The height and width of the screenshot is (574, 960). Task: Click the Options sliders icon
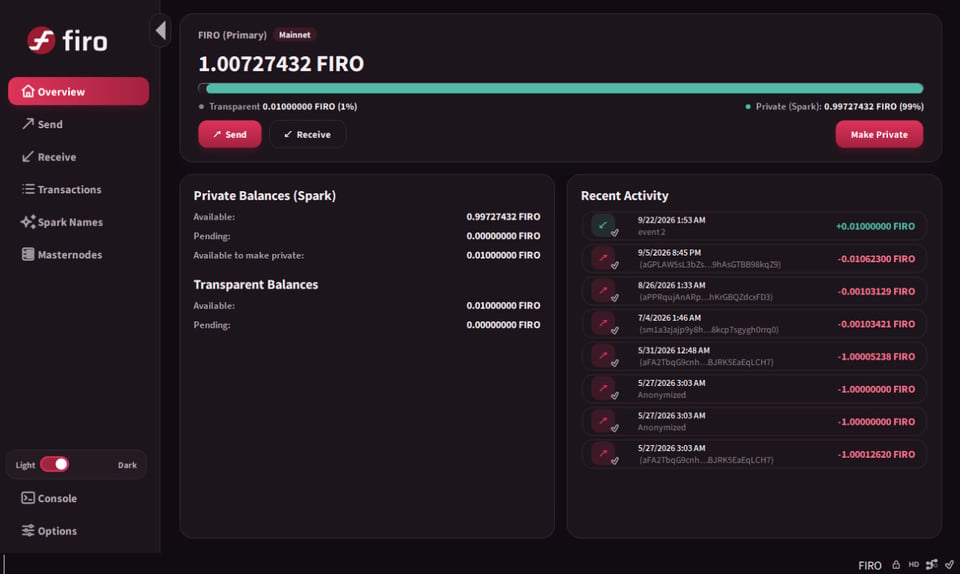click(28, 531)
